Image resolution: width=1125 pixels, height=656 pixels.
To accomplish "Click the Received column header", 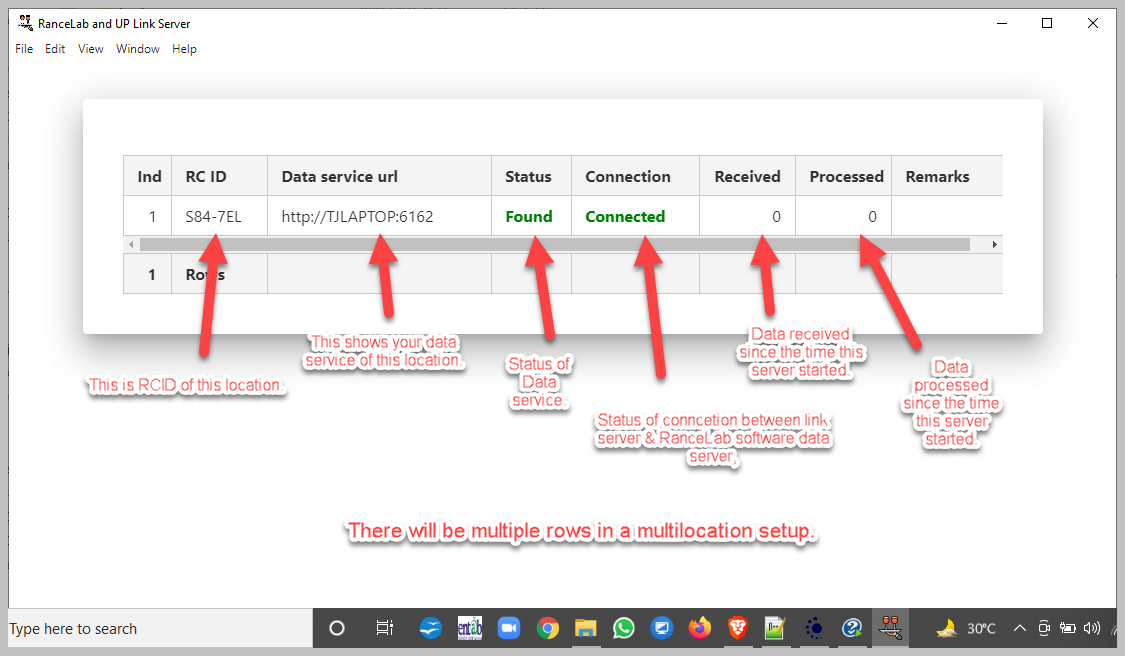I will click(748, 176).
